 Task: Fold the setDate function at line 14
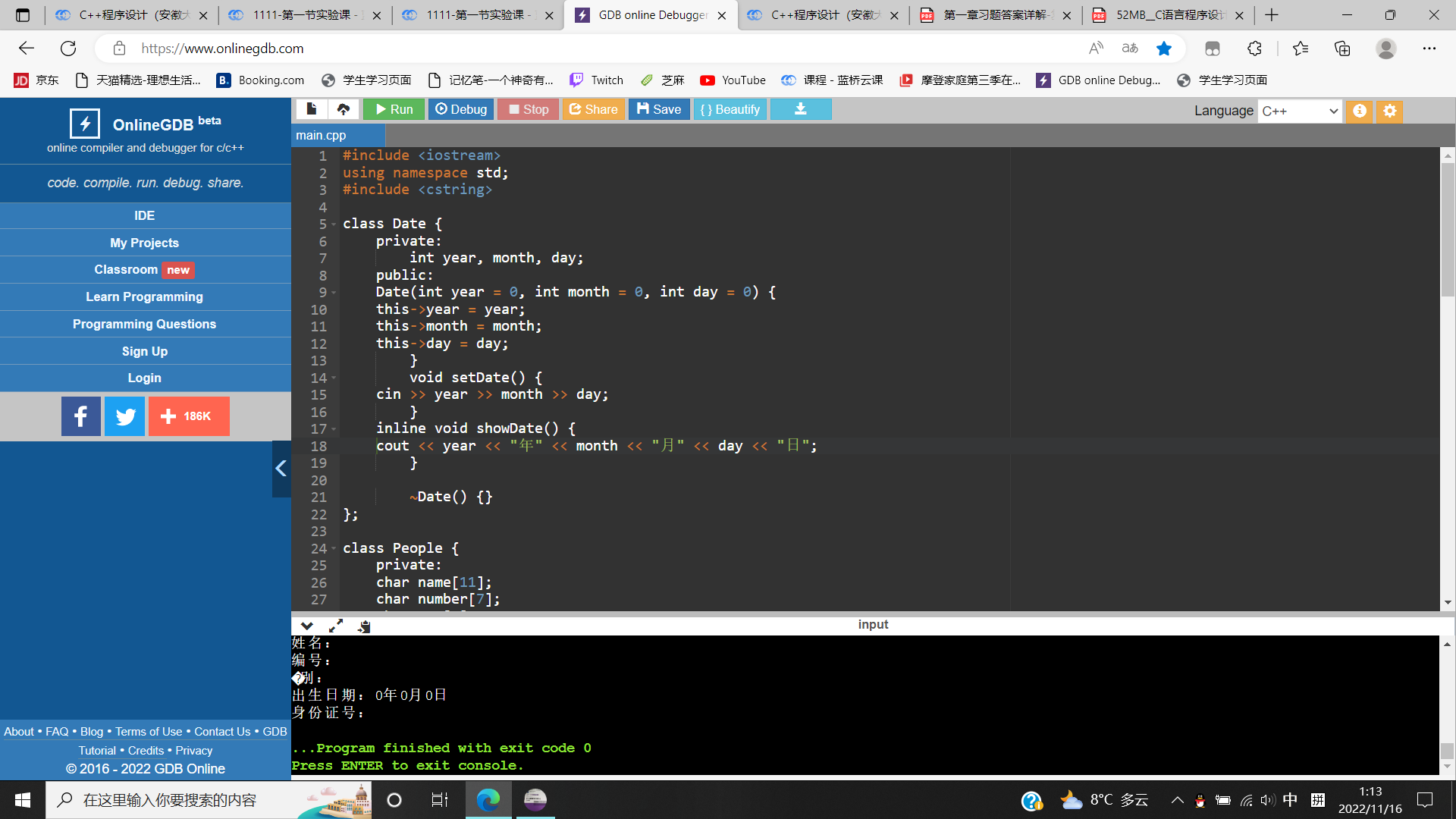point(334,378)
